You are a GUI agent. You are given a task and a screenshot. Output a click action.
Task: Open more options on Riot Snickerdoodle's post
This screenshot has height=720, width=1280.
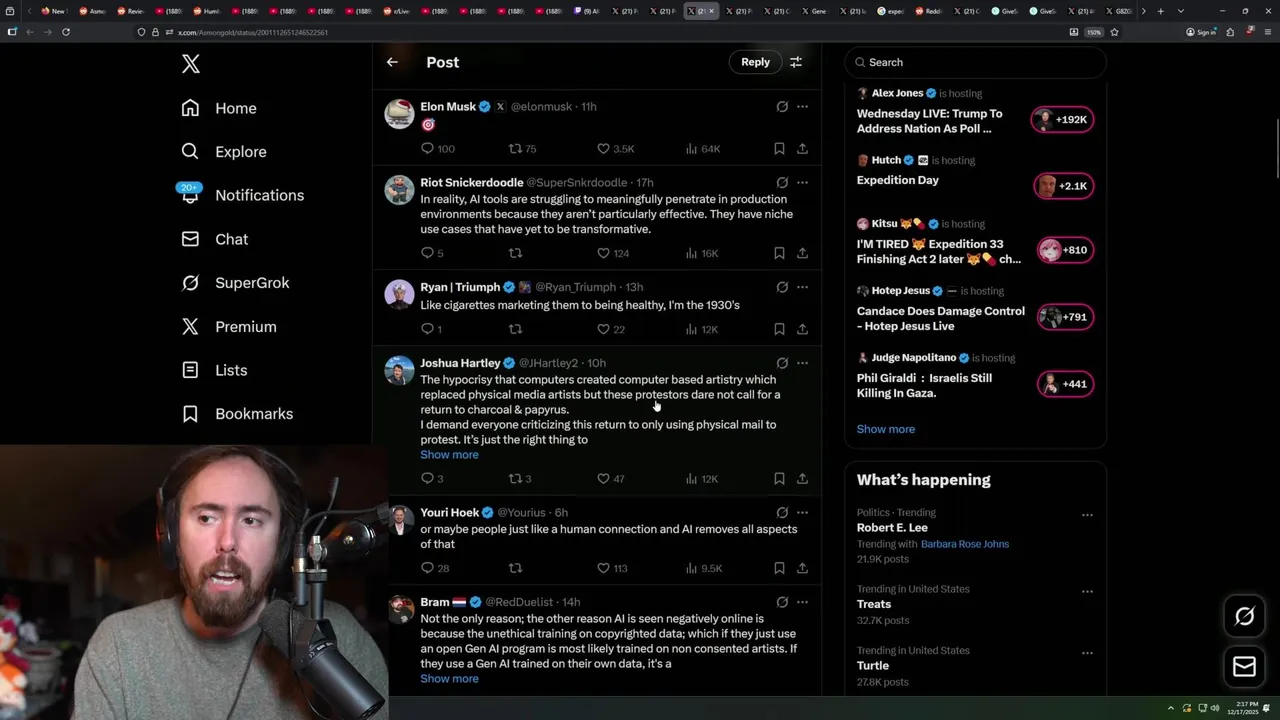802,183
